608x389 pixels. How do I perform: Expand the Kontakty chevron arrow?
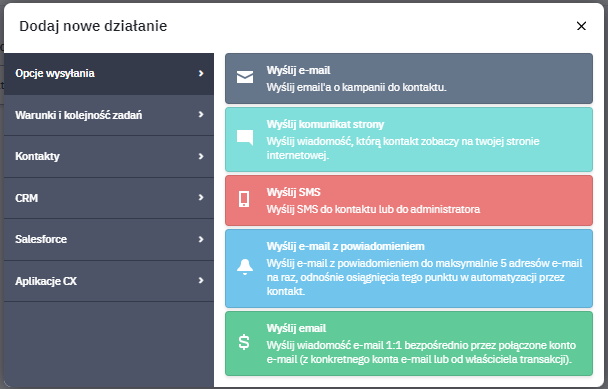point(201,156)
